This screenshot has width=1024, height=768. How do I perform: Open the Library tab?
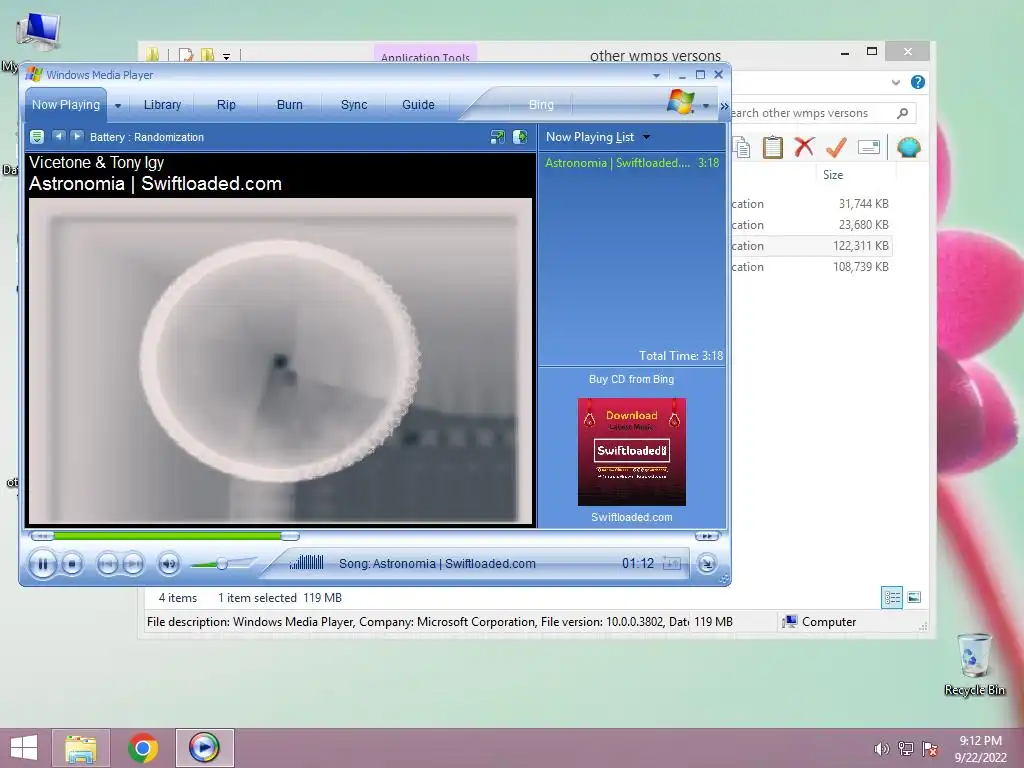tap(162, 104)
